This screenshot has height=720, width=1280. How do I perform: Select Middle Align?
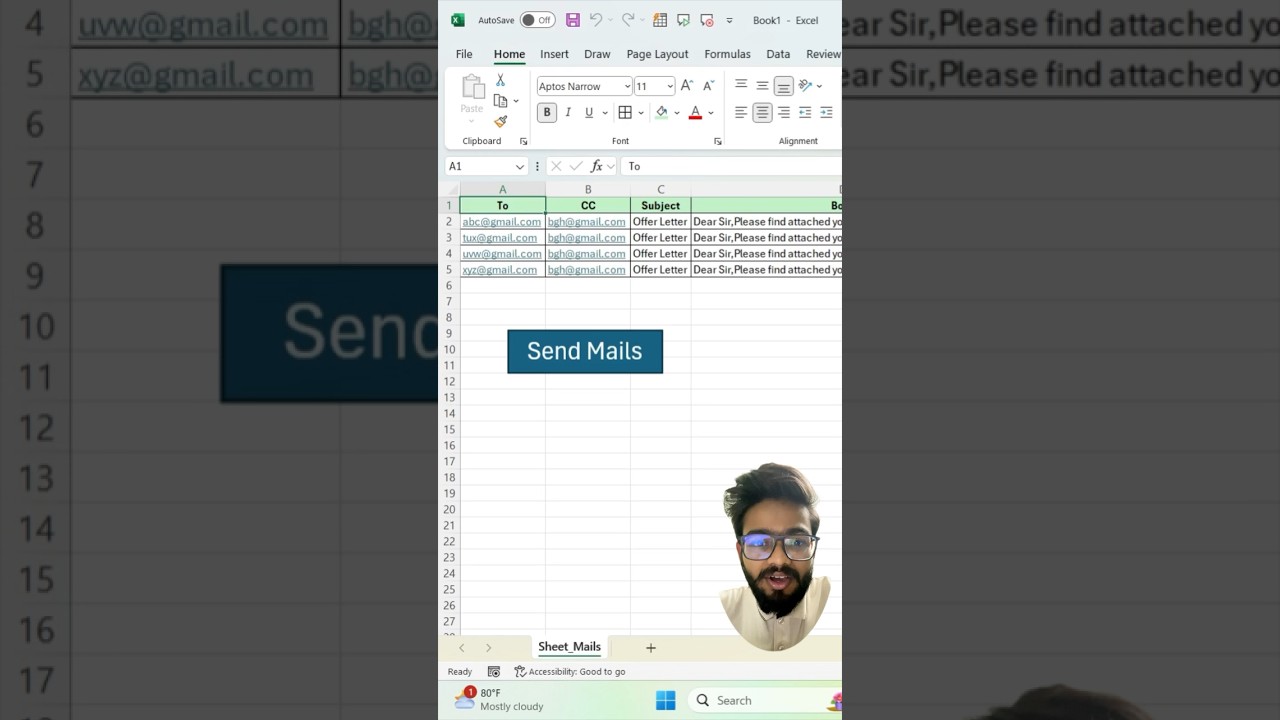coord(762,86)
